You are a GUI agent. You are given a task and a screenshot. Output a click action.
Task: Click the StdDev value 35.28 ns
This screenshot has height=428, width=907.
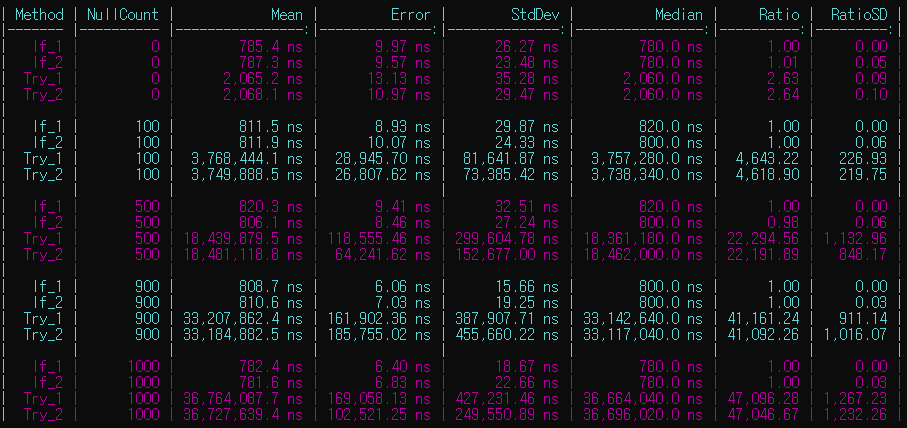(x=528, y=79)
